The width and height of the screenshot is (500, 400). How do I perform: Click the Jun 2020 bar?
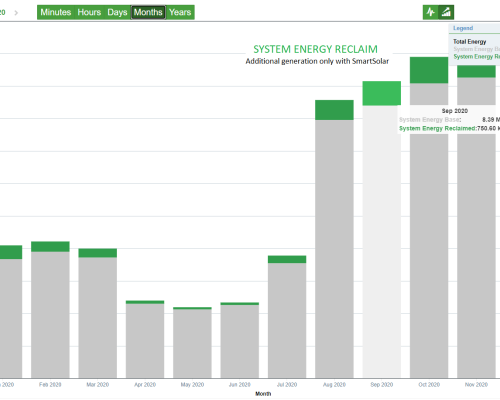[240, 340]
